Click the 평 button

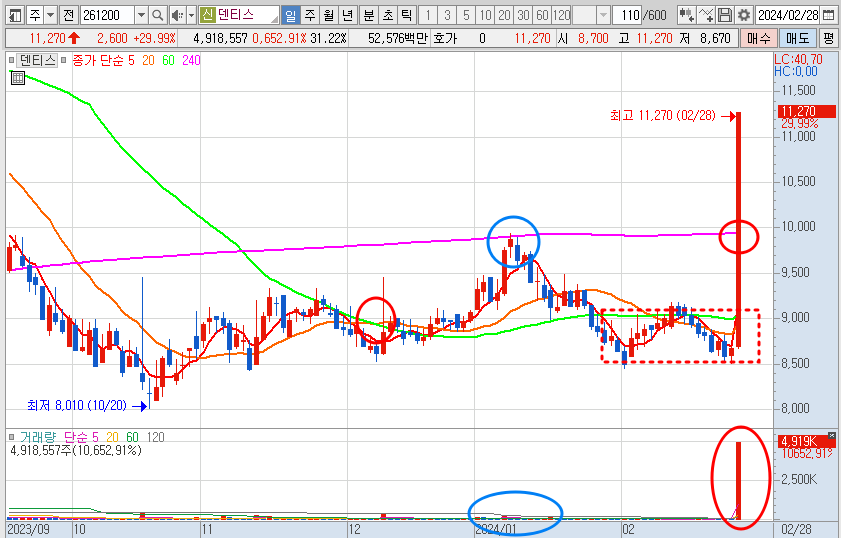coord(829,38)
